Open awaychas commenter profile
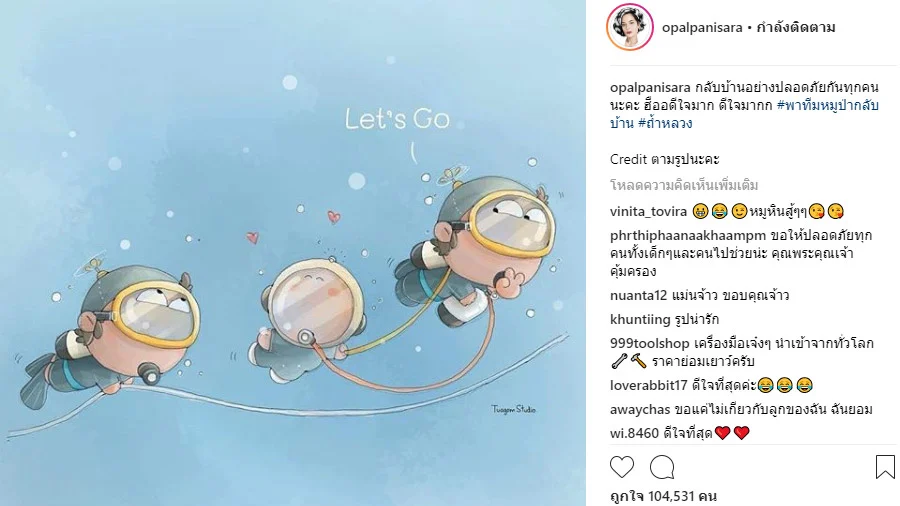 [x=640, y=410]
